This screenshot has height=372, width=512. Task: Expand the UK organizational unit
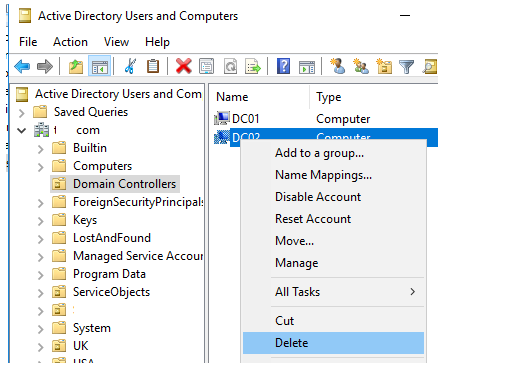point(41,347)
